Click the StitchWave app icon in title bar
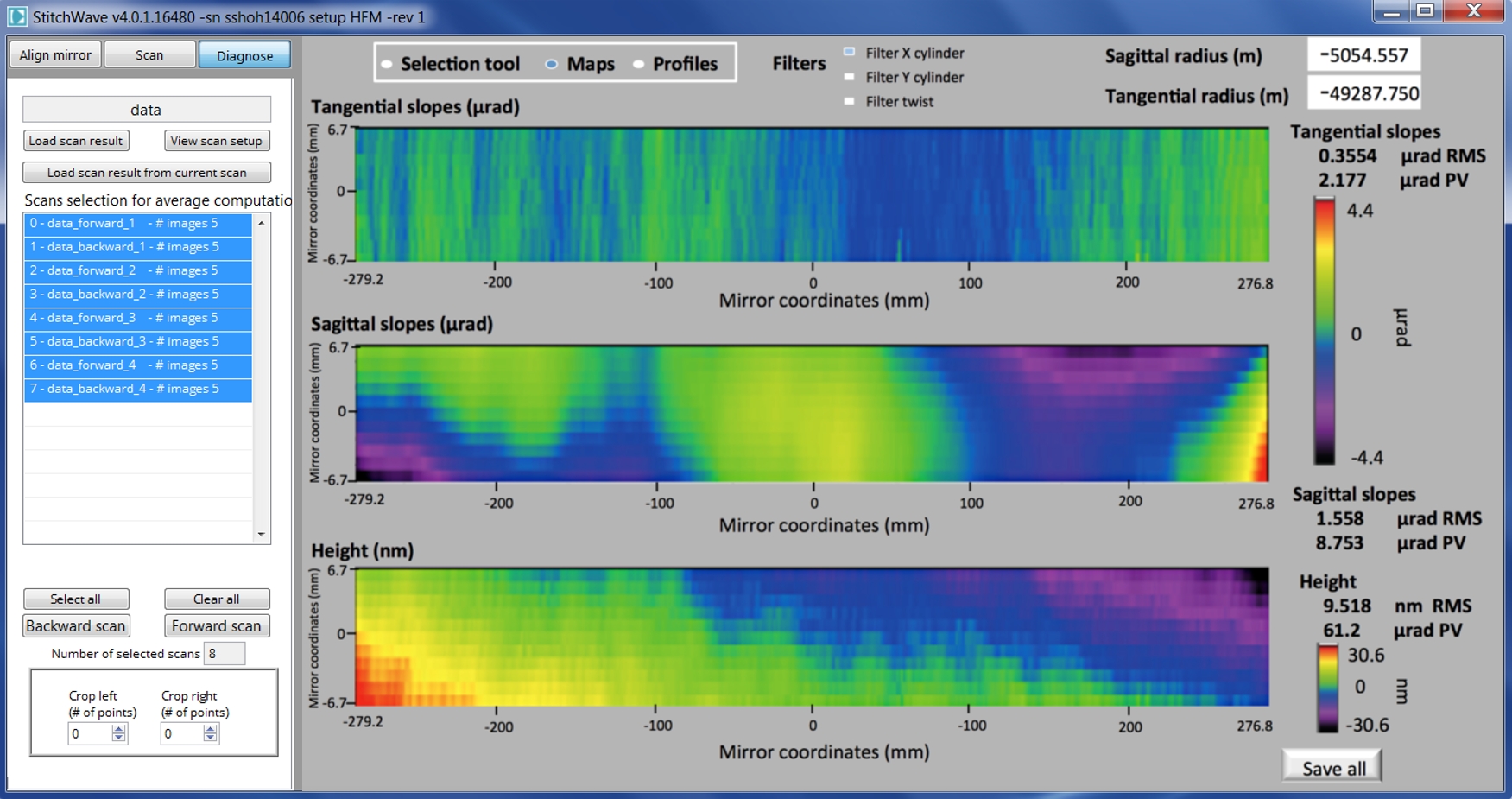The image size is (1512, 799). [16, 16]
